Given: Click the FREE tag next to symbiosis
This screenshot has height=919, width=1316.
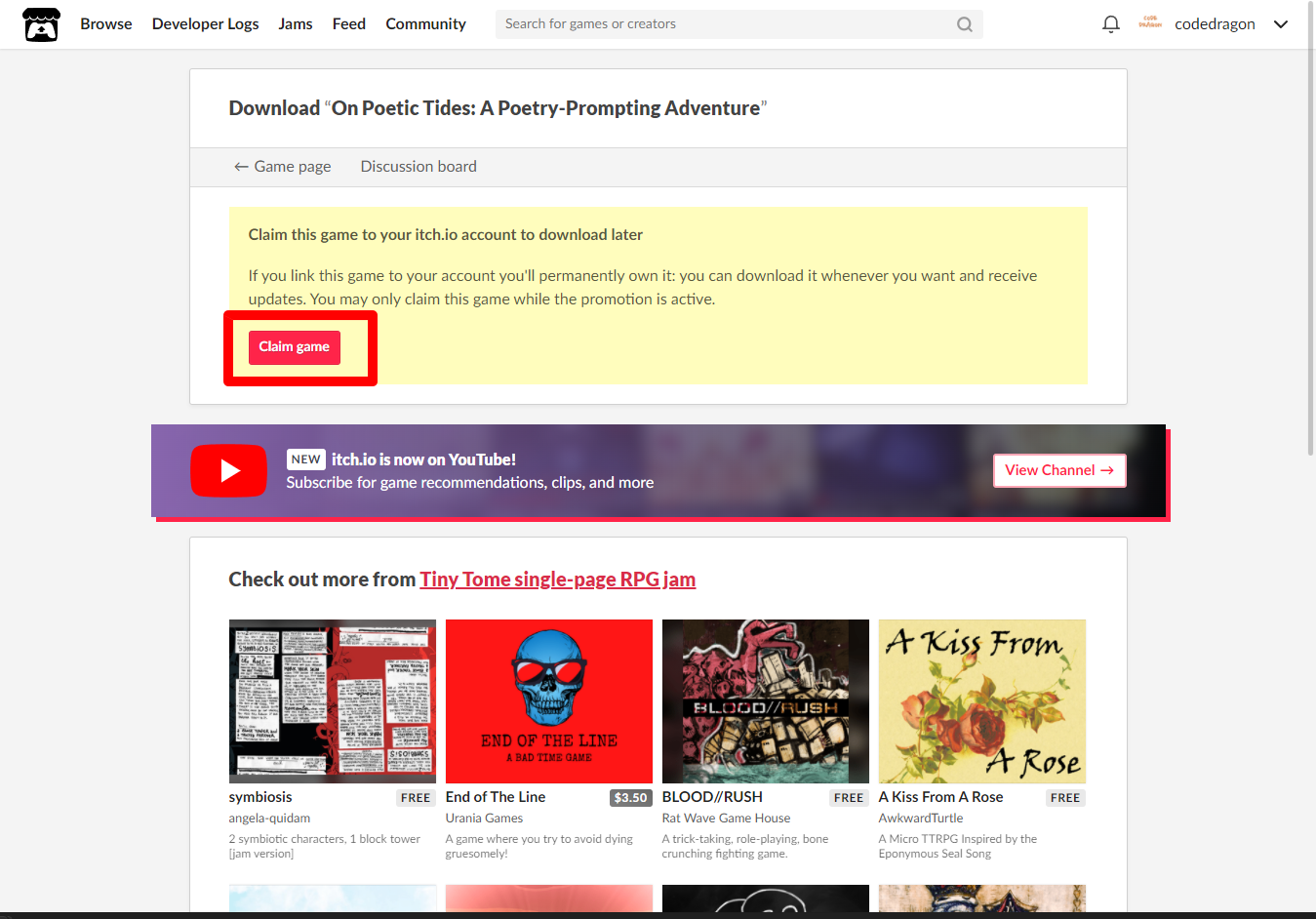Looking at the screenshot, I should 416,798.
